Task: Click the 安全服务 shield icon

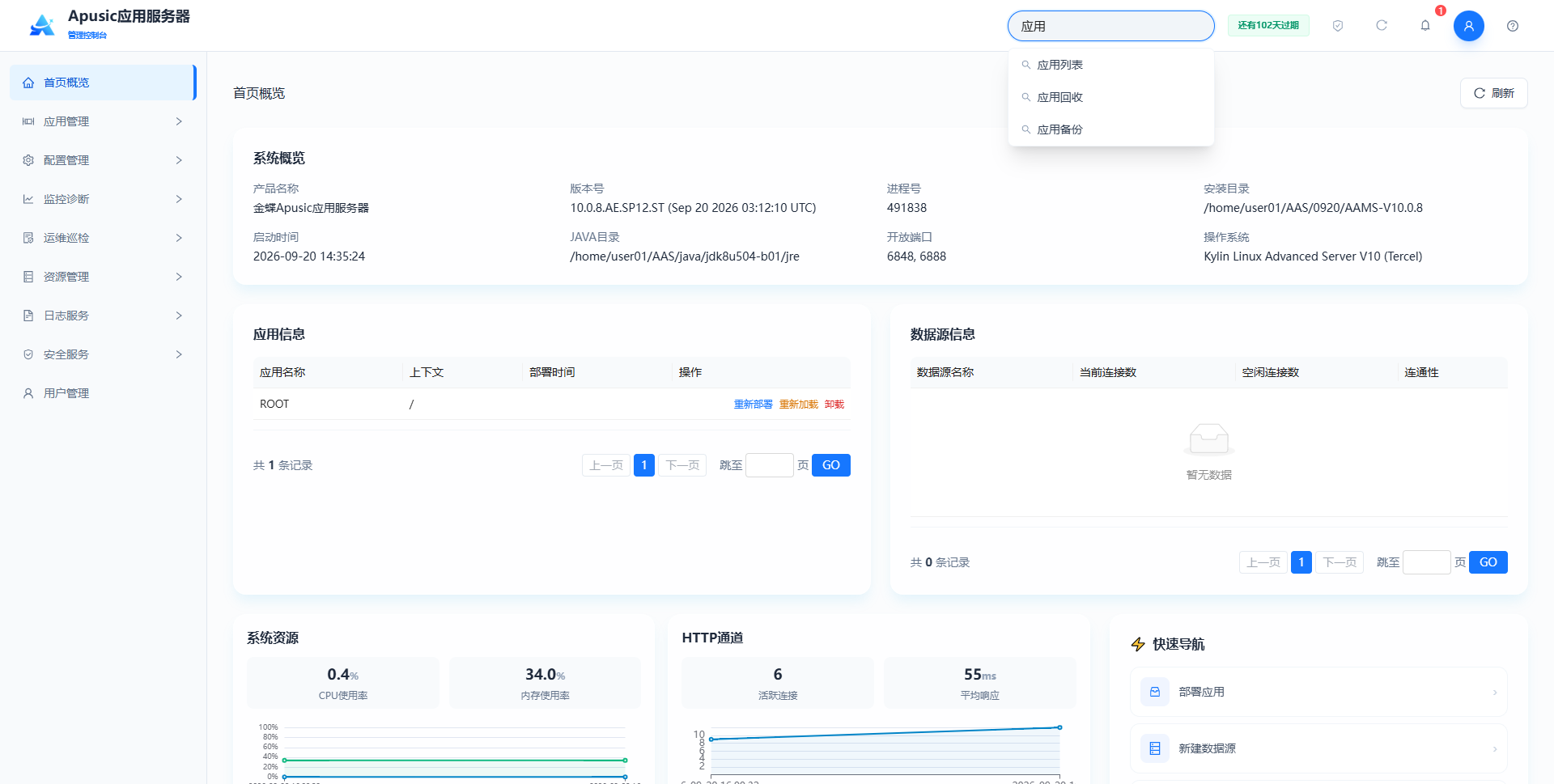Action: click(28, 354)
